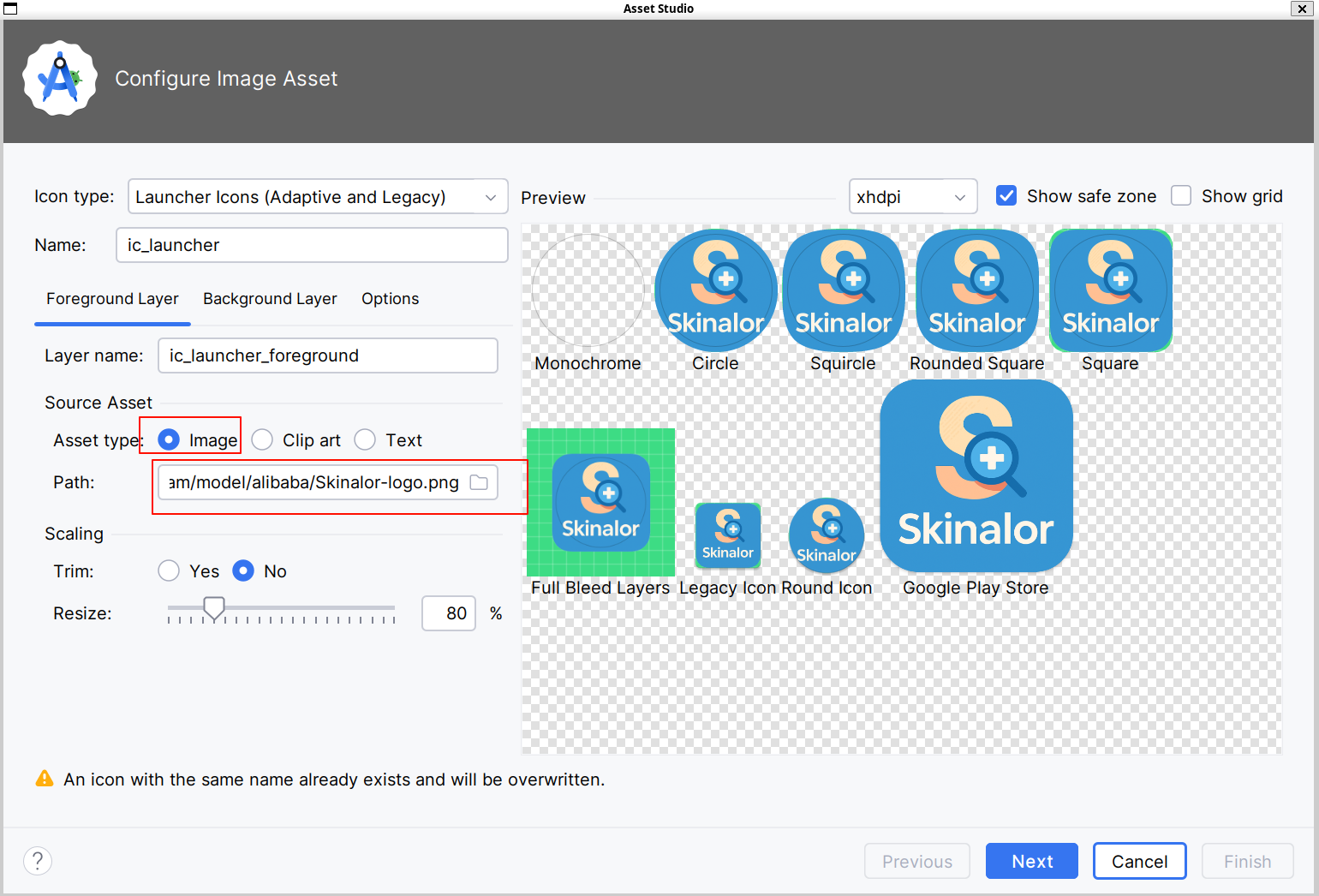The height and width of the screenshot is (896, 1319).
Task: Toggle Show safe zone checkbox
Action: [1006, 195]
